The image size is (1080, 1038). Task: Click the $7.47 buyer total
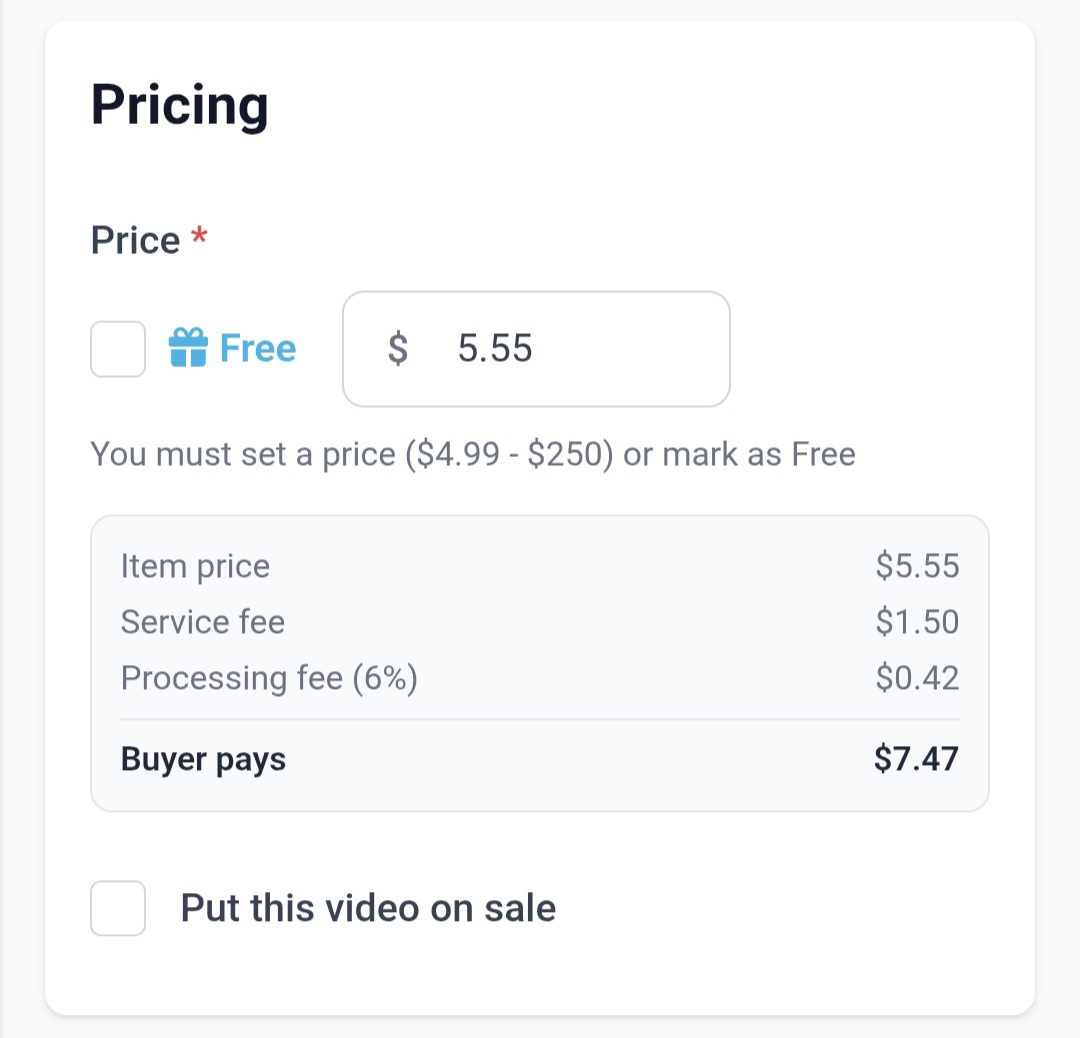pyautogui.click(x=916, y=759)
